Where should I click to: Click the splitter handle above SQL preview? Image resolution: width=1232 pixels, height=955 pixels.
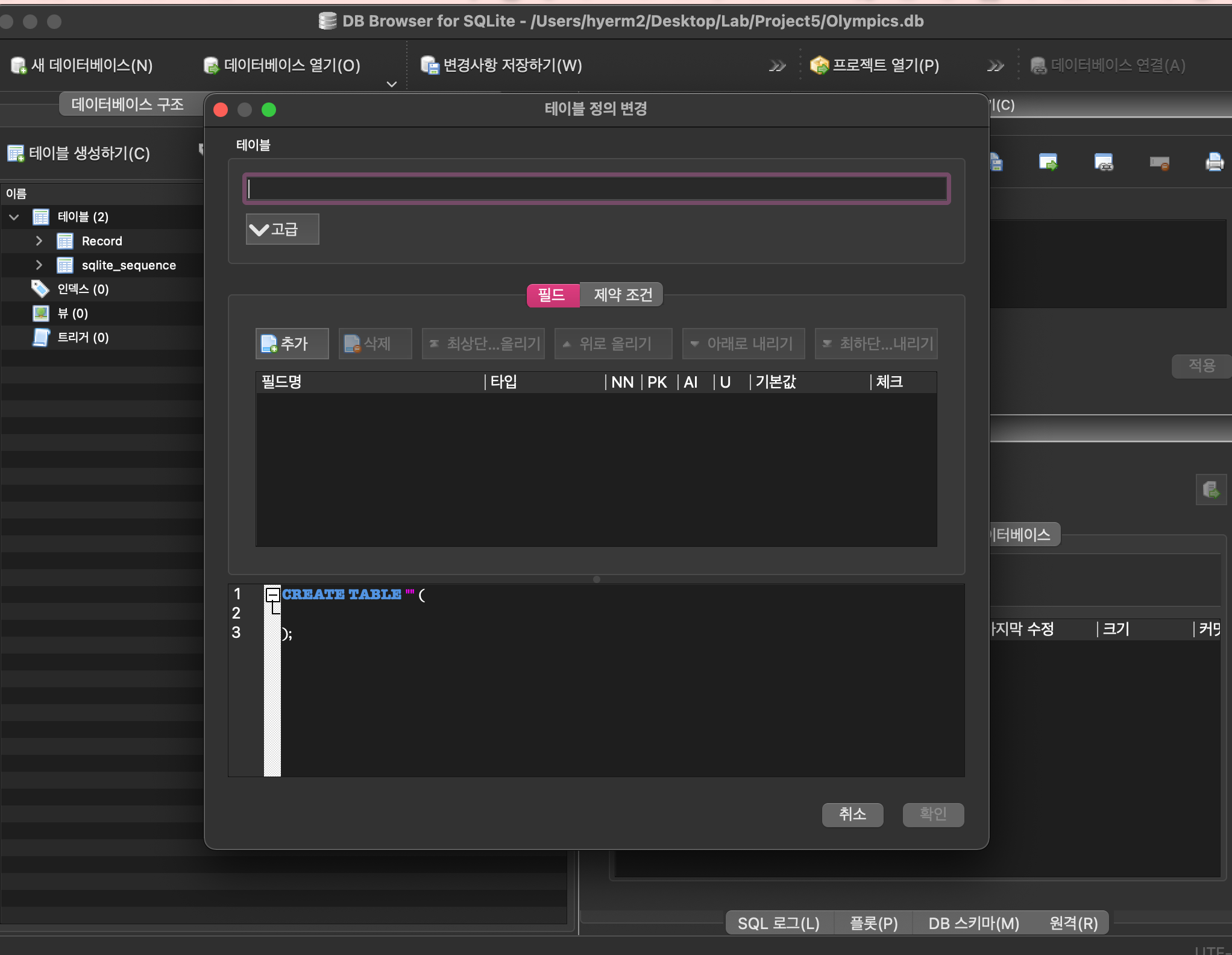(596, 579)
